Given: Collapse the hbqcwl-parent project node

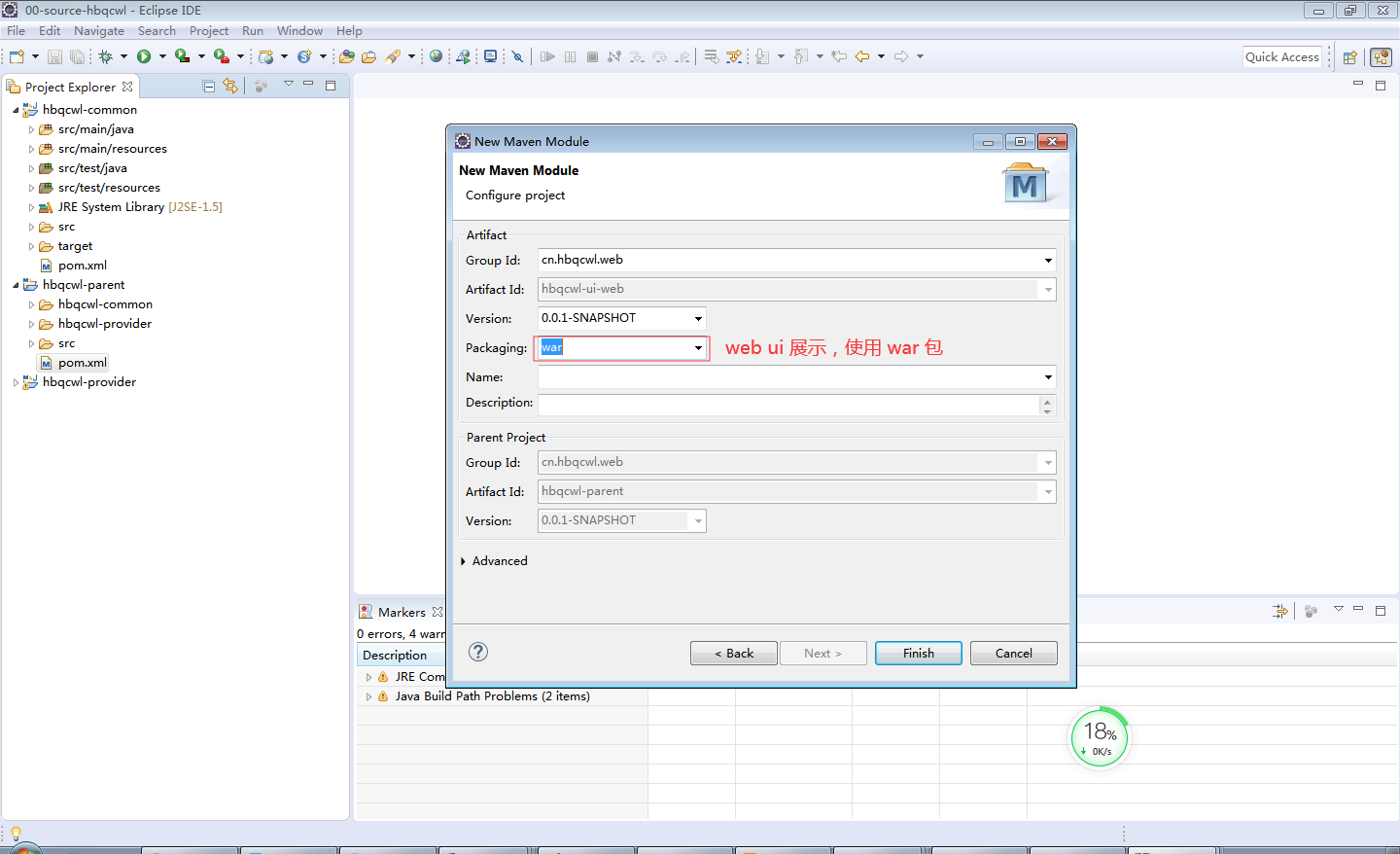Looking at the screenshot, I should point(16,285).
